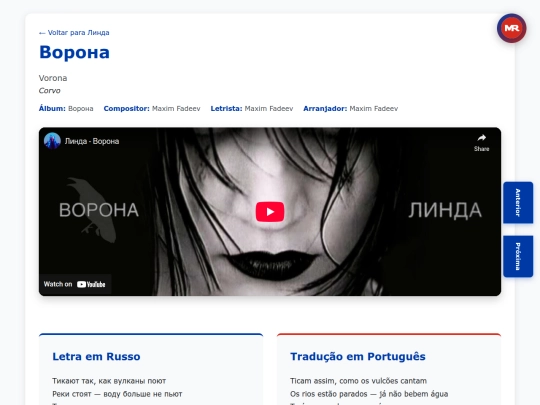Open the YouTube channel avatar icon

click(x=52, y=141)
